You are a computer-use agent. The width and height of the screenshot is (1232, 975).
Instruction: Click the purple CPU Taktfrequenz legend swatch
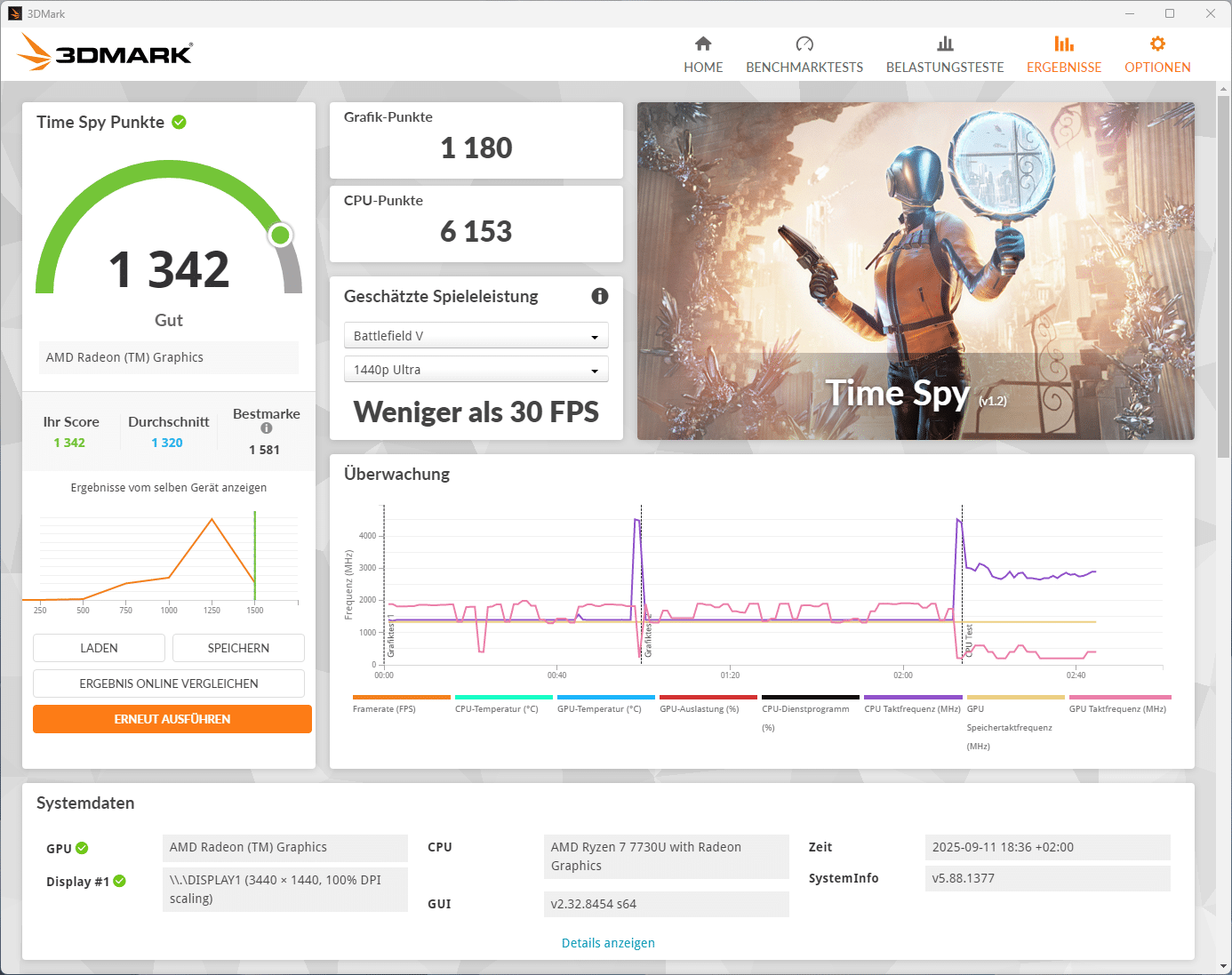tap(913, 698)
